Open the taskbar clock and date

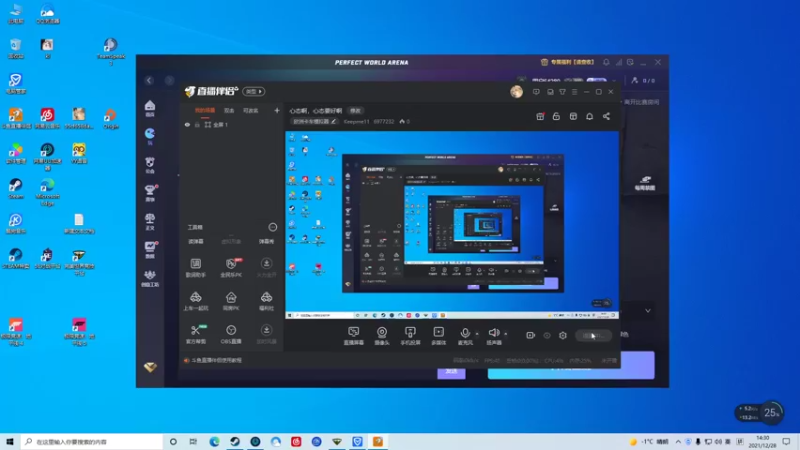pyautogui.click(x=762, y=442)
